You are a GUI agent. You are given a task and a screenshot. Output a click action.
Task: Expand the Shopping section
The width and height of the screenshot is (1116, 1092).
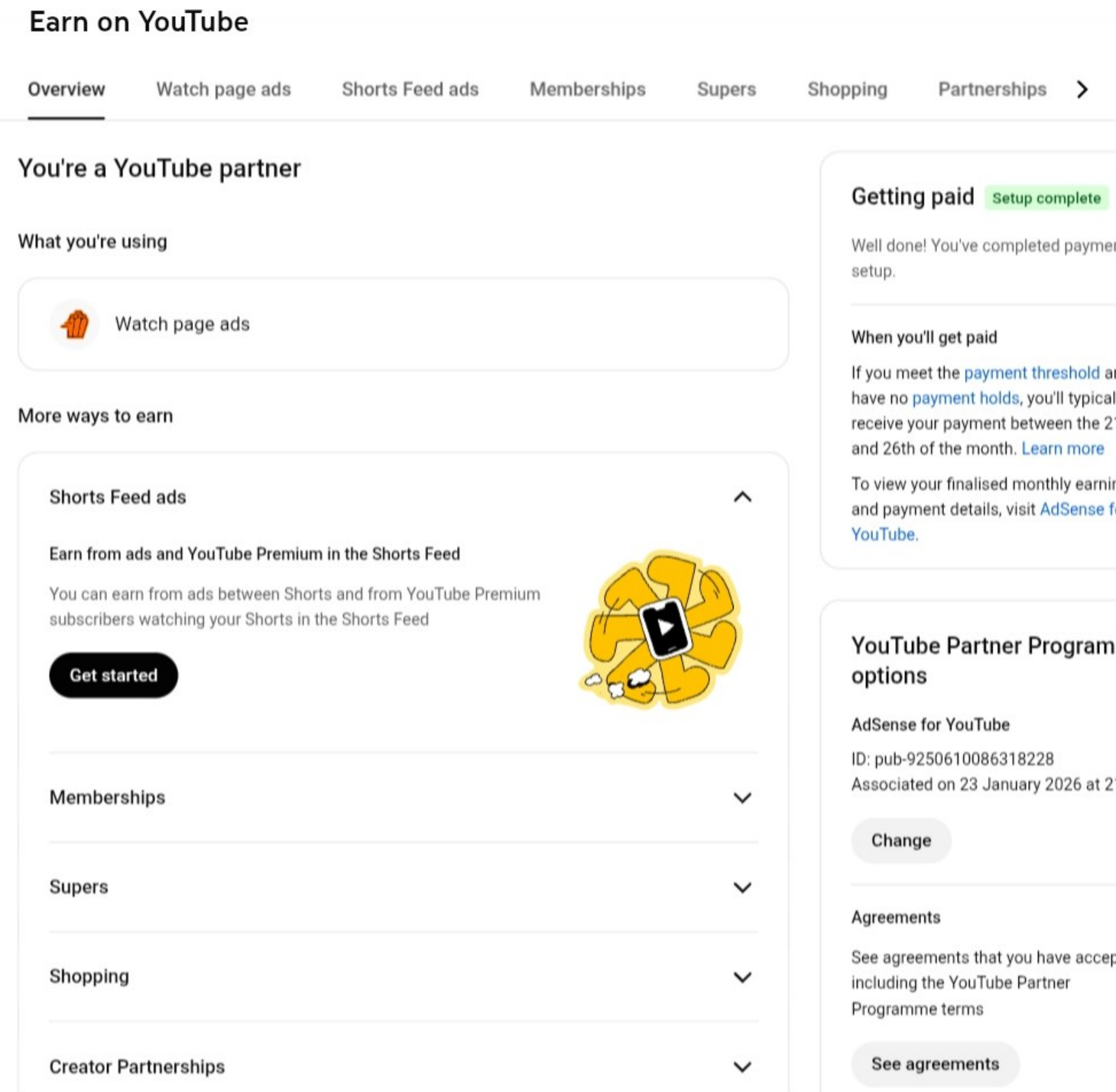(741, 977)
